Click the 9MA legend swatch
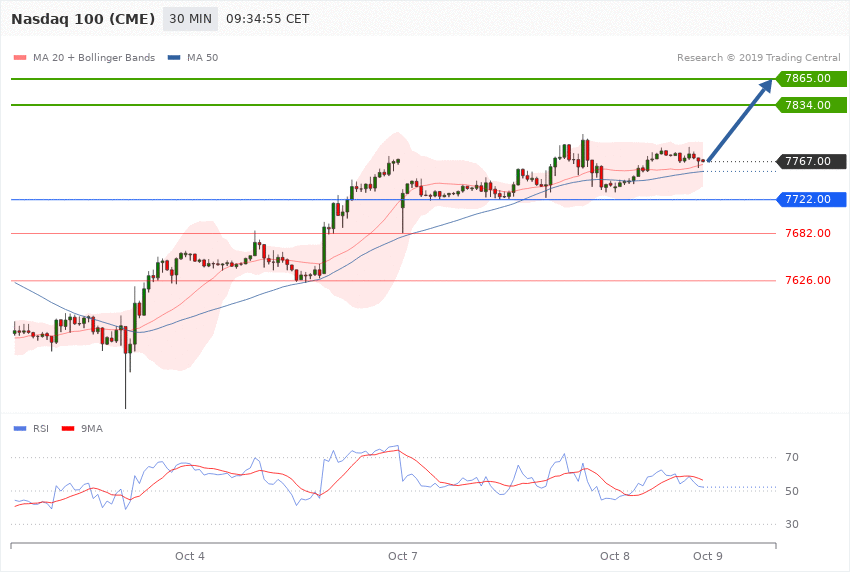Screen dimensions: 850x576 click(x=68, y=429)
